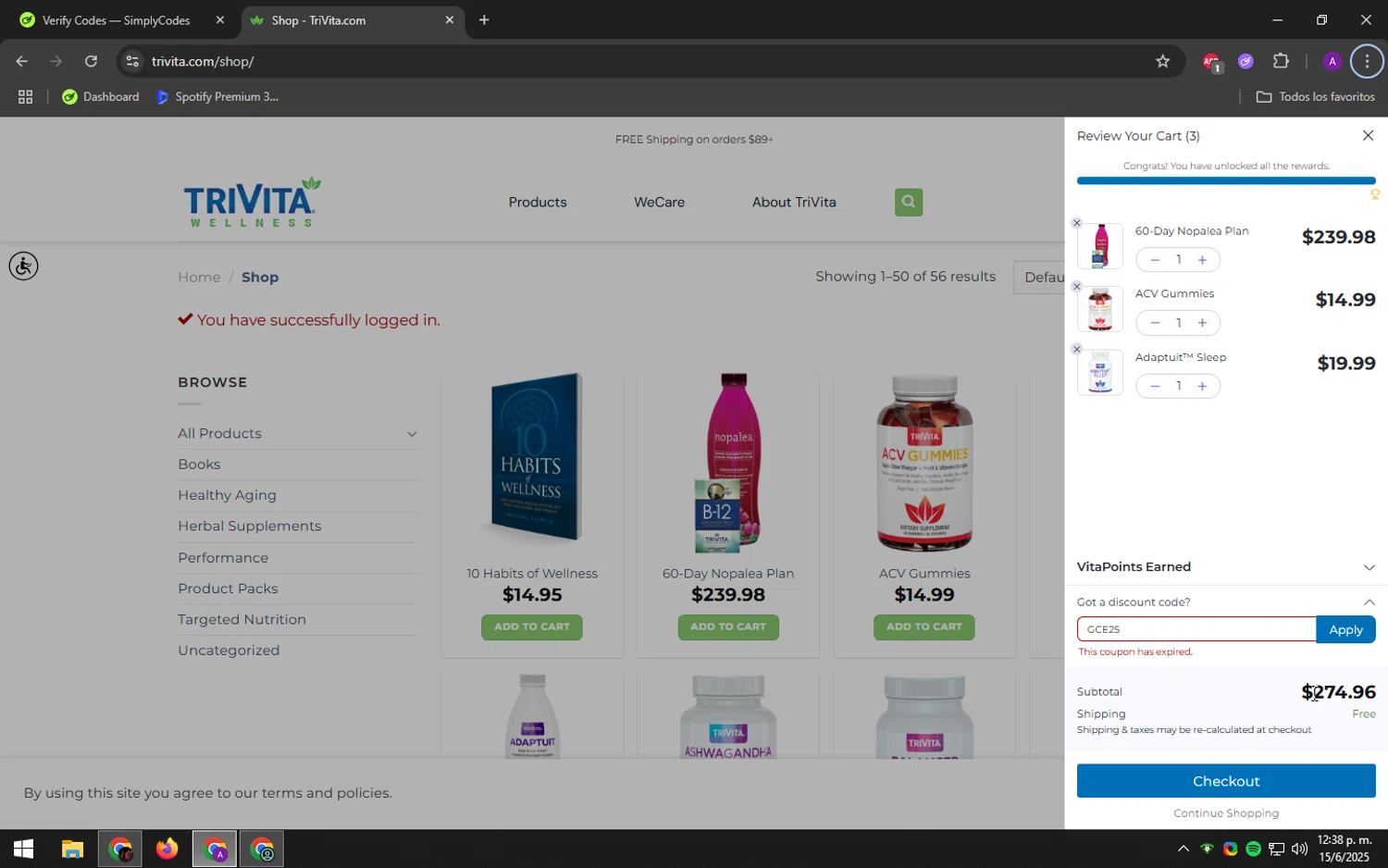Click the rewards trophy icon
This screenshot has height=868, width=1388.
pos(1375,194)
